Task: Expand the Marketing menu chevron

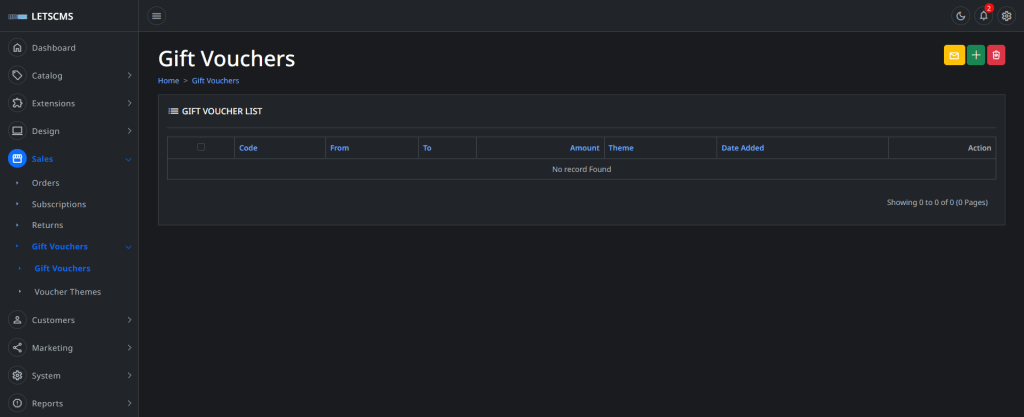Action: (129, 348)
